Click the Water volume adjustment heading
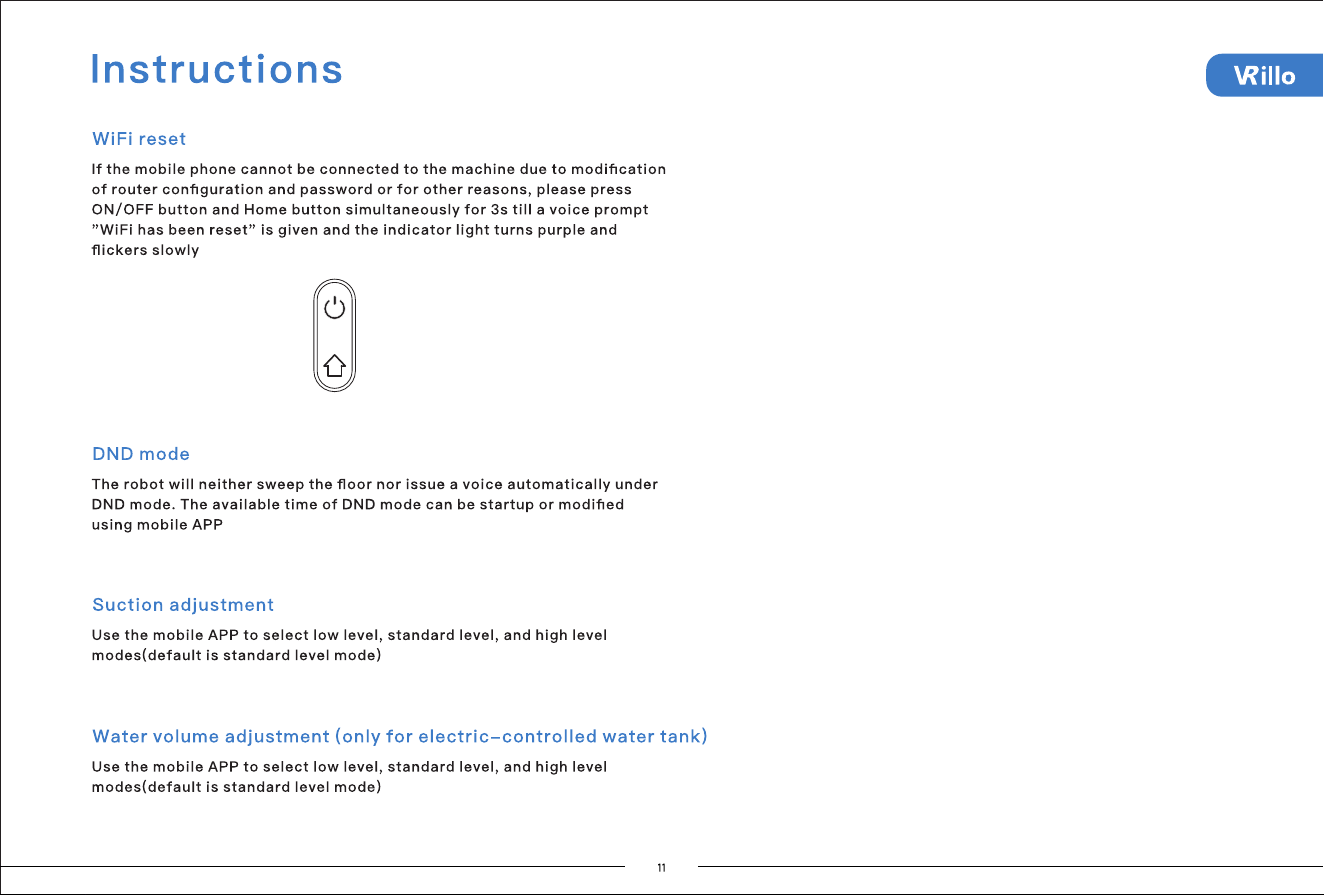Image resolution: width=1324 pixels, height=895 pixels. pyautogui.click(x=400, y=737)
